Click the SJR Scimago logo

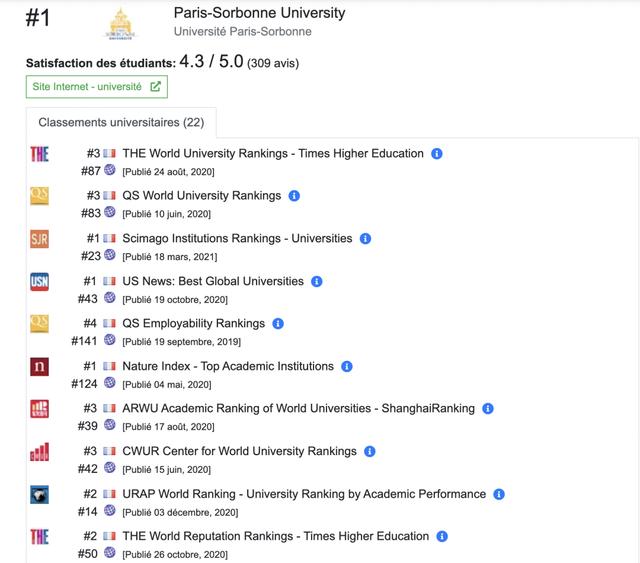pos(40,239)
